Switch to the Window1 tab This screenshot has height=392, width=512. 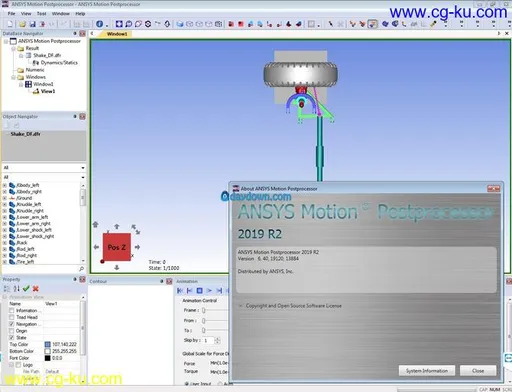coord(116,34)
